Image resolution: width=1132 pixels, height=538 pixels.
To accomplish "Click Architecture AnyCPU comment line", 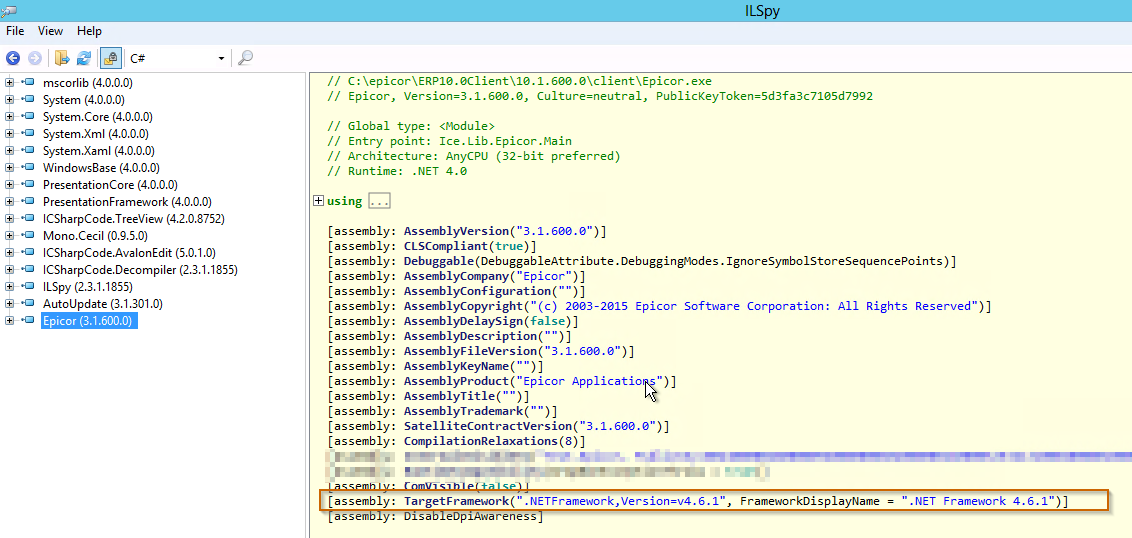I will point(473,156).
